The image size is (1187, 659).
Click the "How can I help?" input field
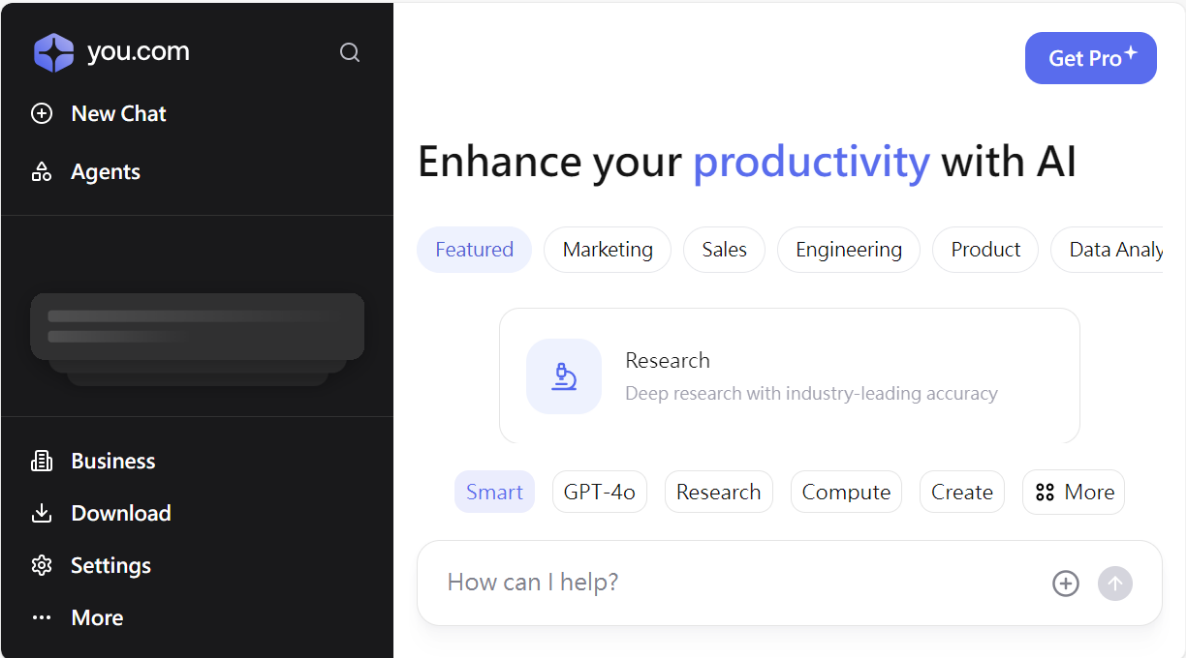coord(740,582)
